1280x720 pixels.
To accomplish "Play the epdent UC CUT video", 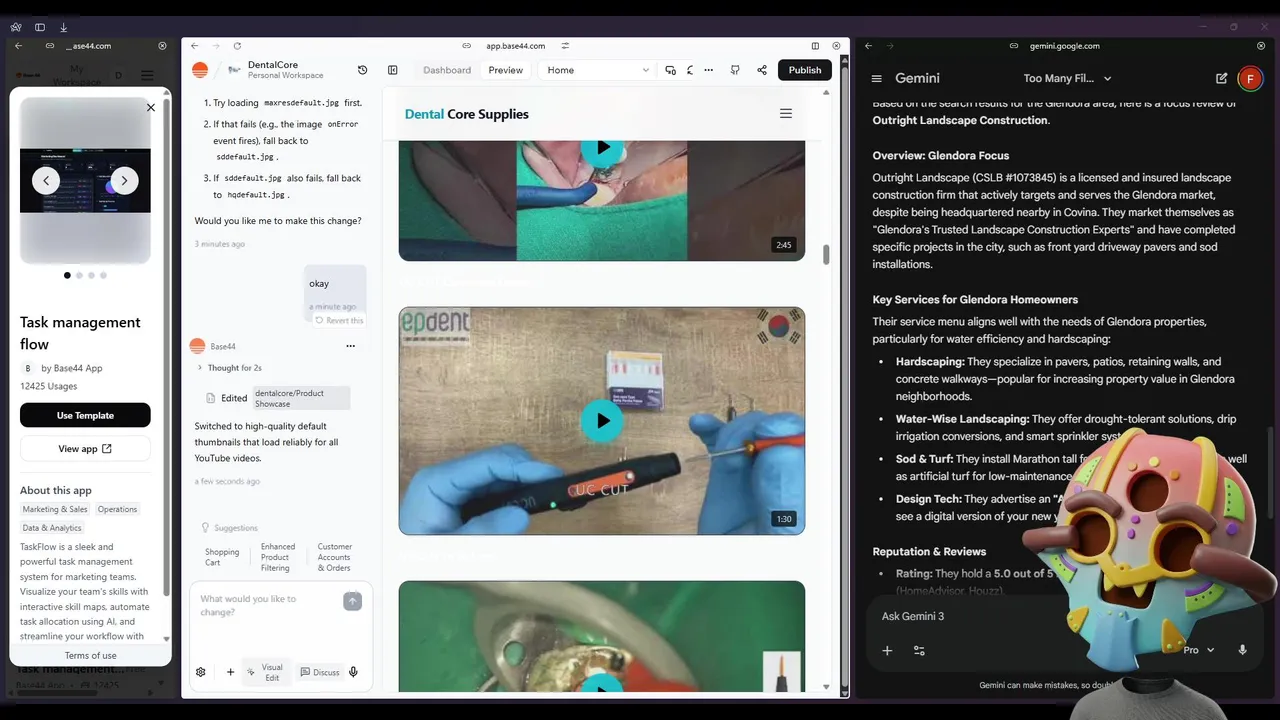I will click(x=602, y=421).
